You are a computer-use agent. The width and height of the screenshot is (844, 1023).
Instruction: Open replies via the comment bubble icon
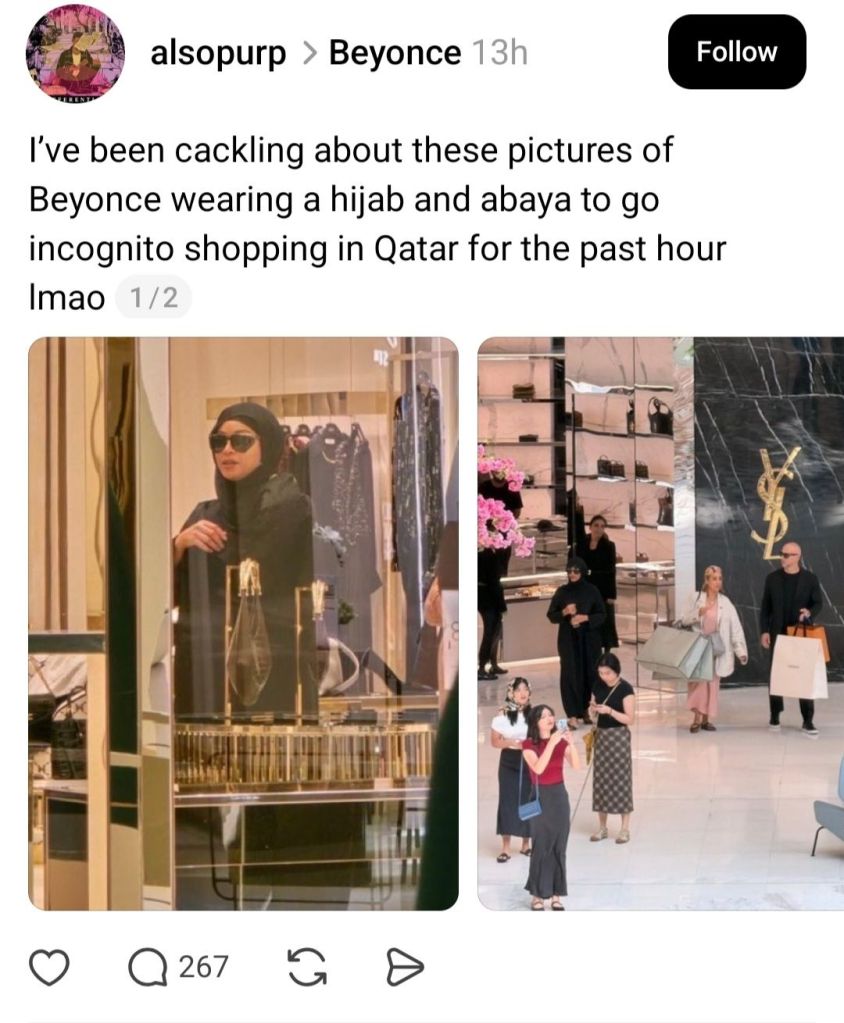(x=147, y=966)
